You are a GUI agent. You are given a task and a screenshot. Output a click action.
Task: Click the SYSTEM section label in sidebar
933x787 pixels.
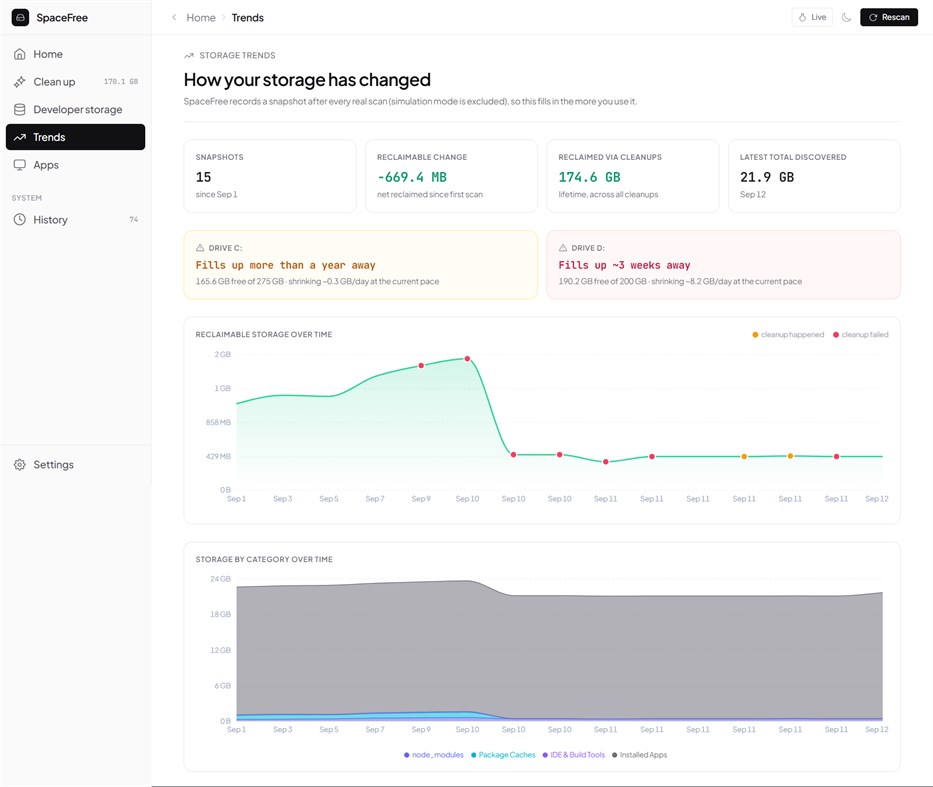pyautogui.click(x=27, y=198)
